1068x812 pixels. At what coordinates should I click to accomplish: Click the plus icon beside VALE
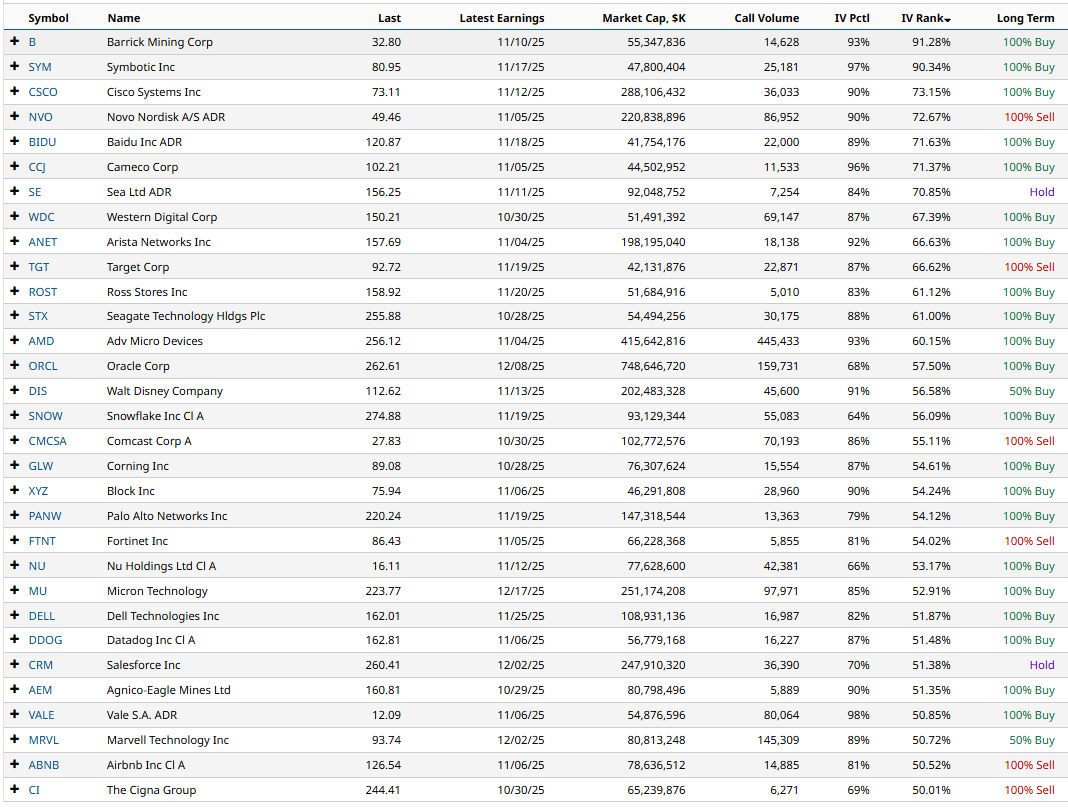[x=14, y=715]
